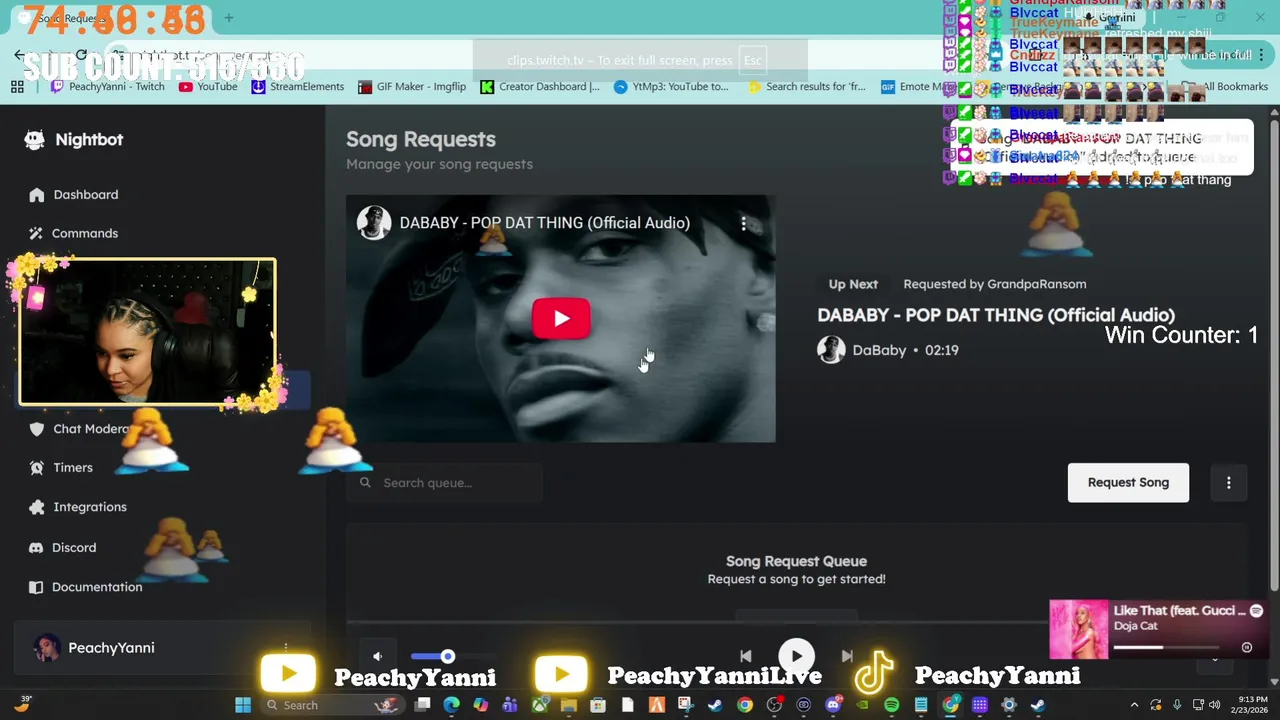The image size is (1280, 720).
Task: Click the Integrations puzzle icon
Action: (x=37, y=507)
